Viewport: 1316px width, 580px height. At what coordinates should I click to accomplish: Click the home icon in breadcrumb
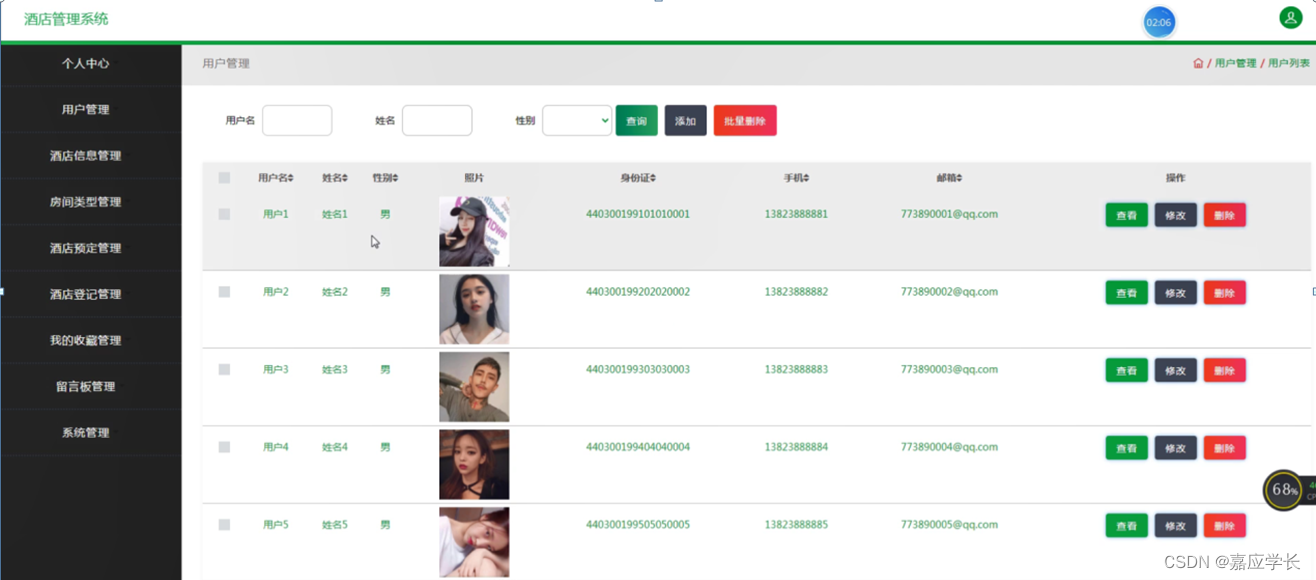pos(1198,63)
